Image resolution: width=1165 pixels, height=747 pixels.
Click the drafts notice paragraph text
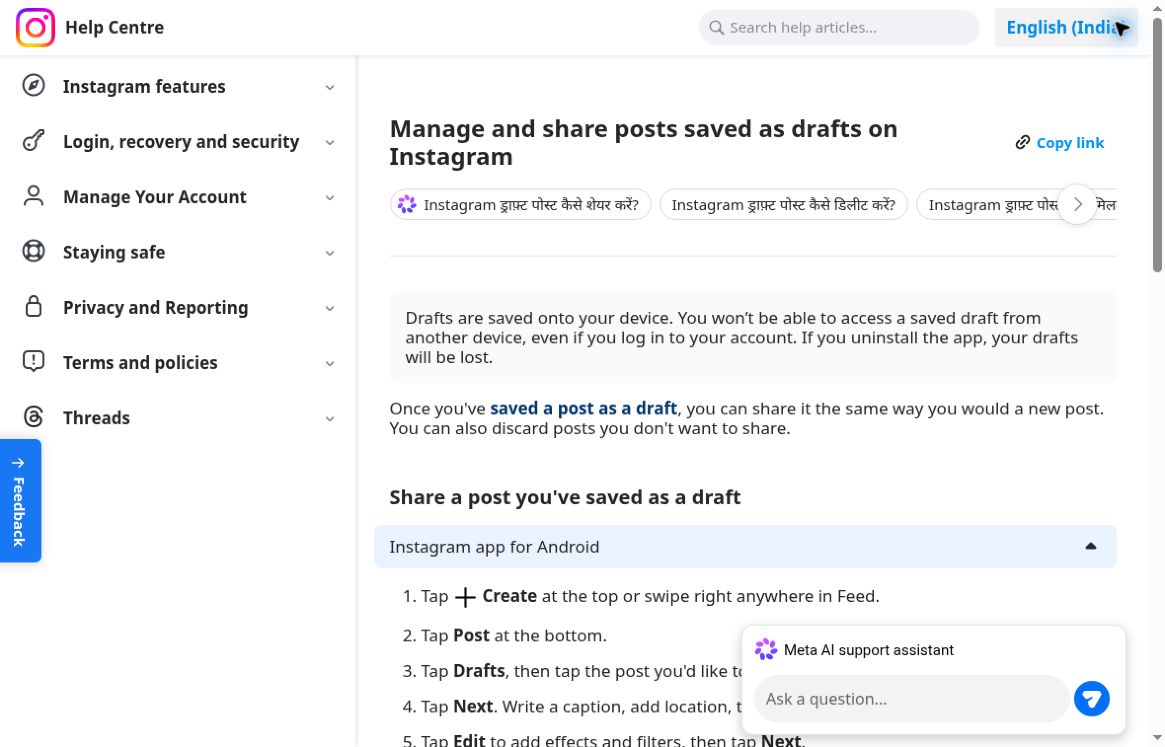pyautogui.click(x=741, y=337)
